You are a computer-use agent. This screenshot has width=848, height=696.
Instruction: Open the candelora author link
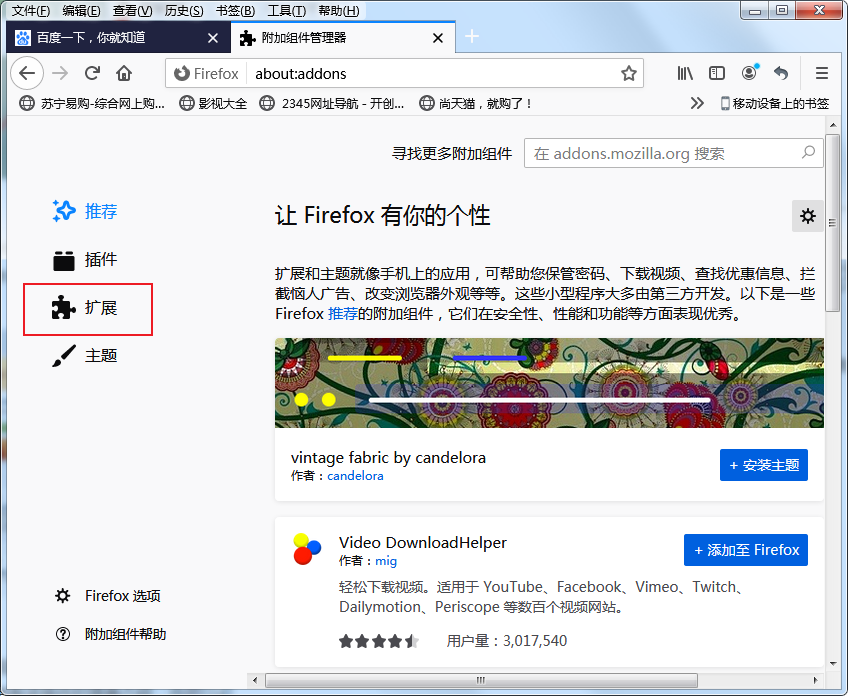coord(355,476)
